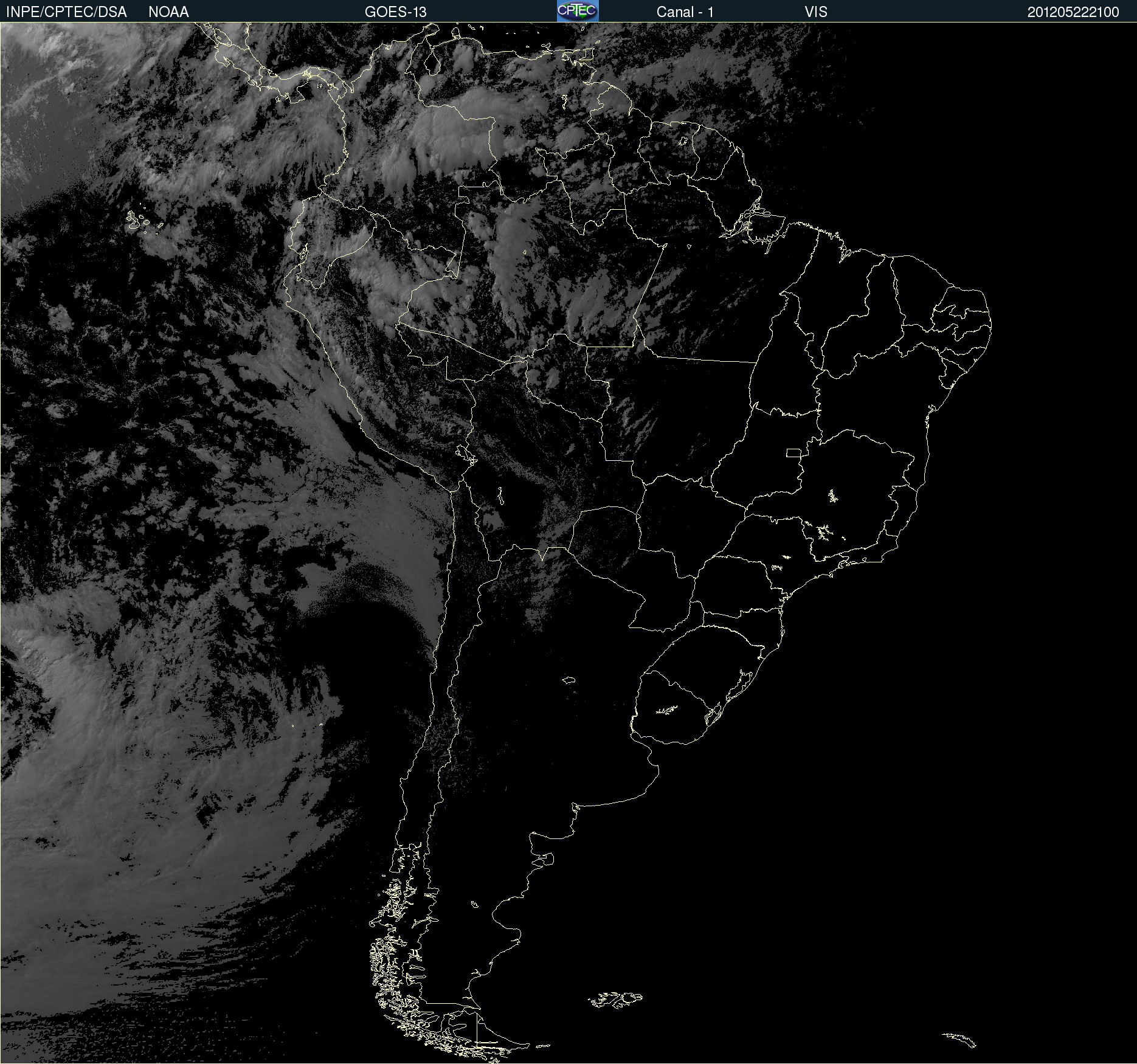The width and height of the screenshot is (1137, 1064).
Task: Click the INPE/CPTEC/DSA header text
Action: click(x=66, y=12)
